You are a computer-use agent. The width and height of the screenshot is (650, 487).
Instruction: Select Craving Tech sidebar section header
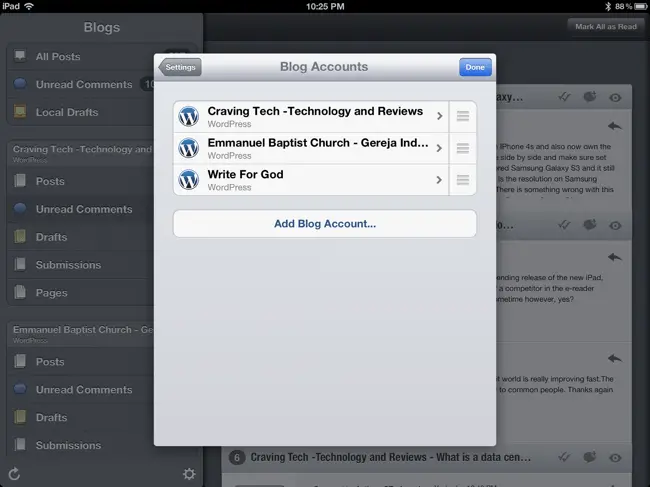pos(82,153)
